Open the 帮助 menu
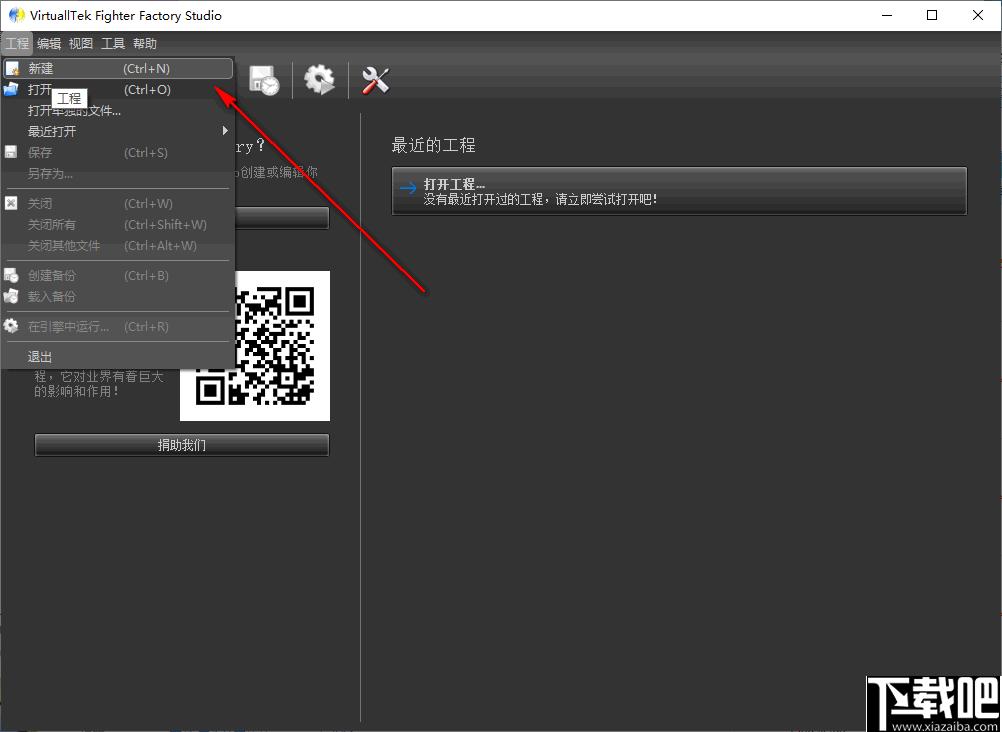This screenshot has width=1002, height=732. coord(145,43)
